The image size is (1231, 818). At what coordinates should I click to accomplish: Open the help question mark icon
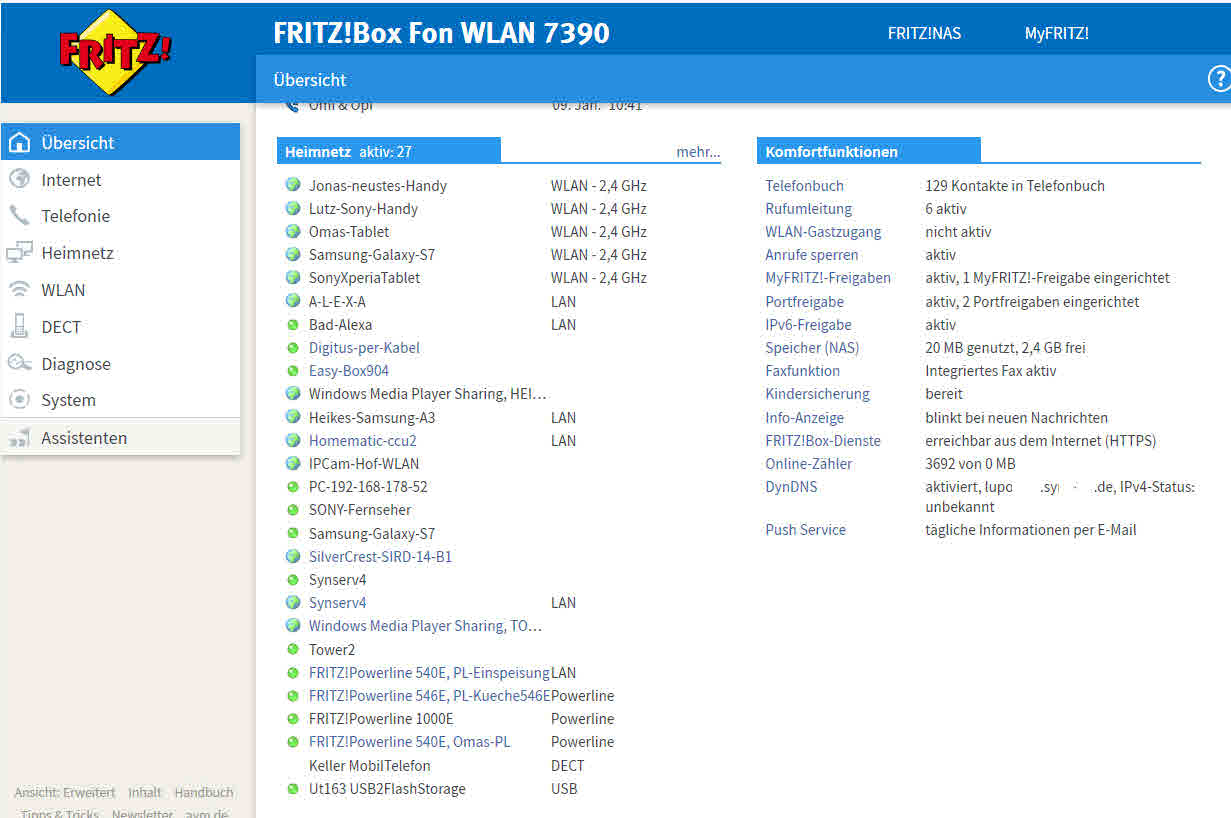coord(1219,80)
